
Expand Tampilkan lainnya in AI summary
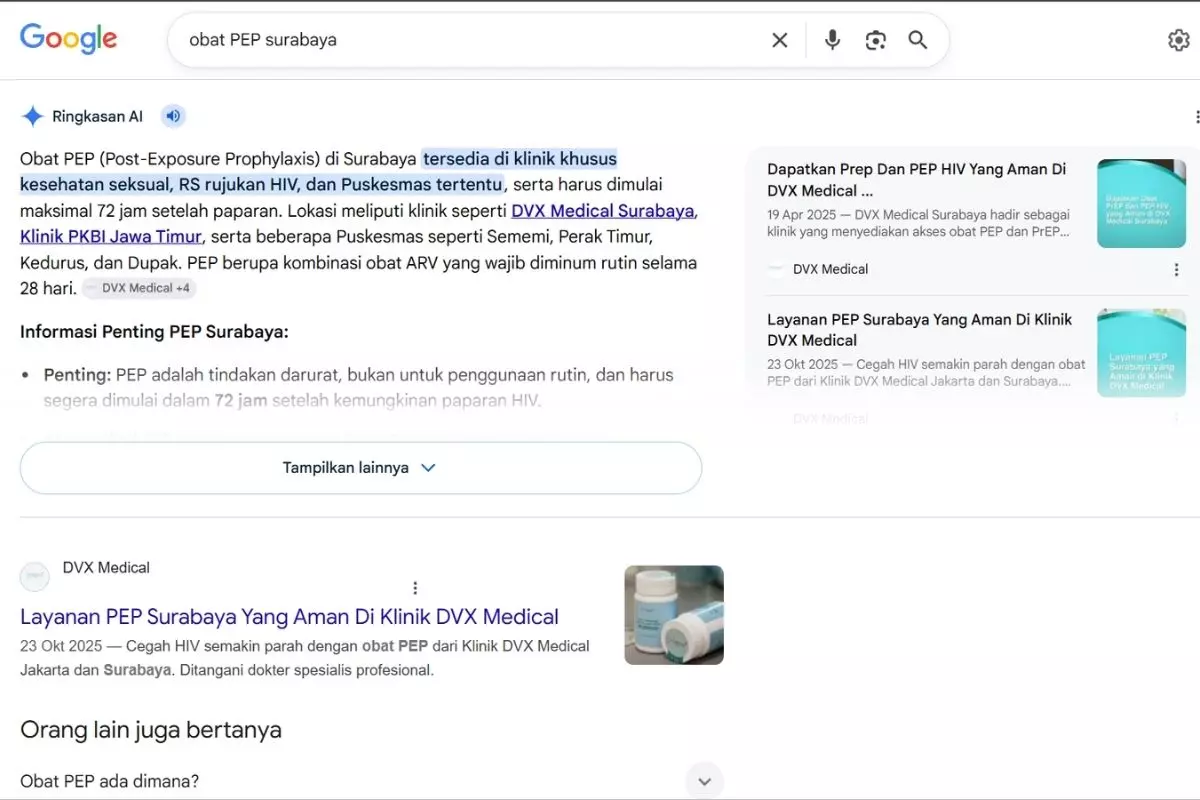(361, 468)
